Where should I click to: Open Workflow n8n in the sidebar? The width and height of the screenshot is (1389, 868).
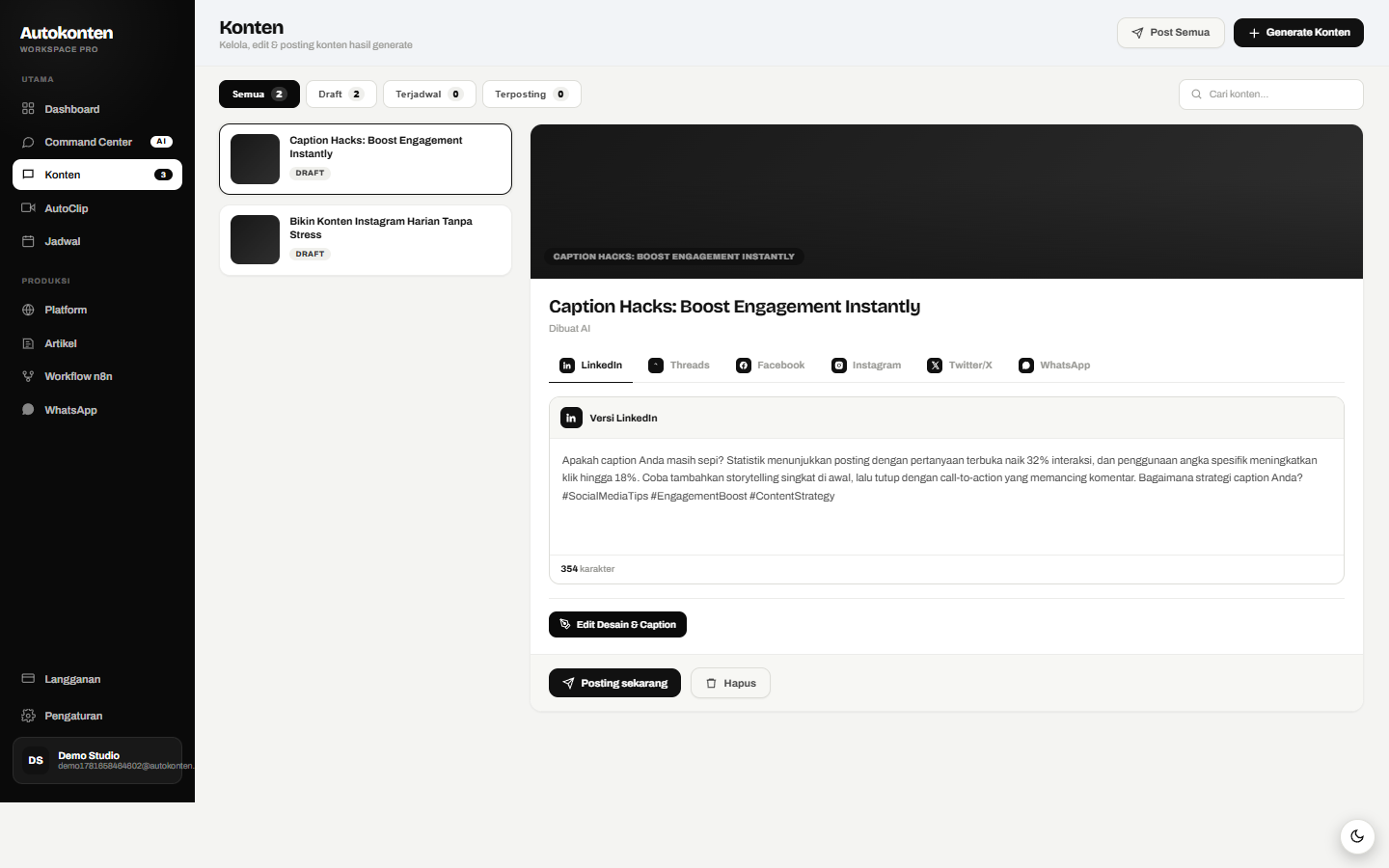point(96,376)
